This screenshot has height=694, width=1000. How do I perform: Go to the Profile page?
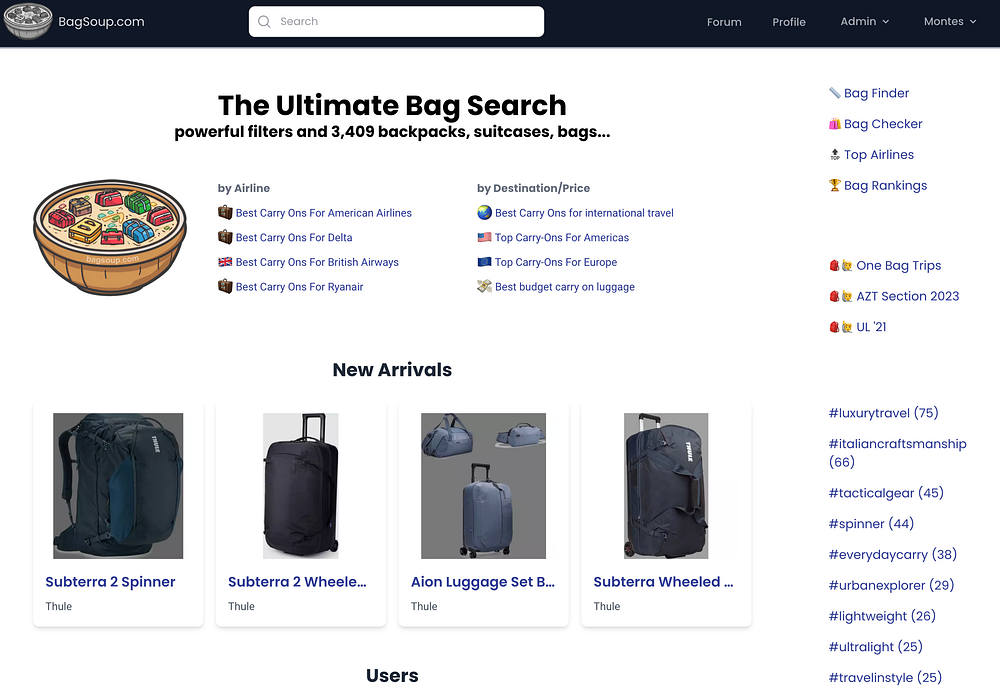pyautogui.click(x=789, y=22)
